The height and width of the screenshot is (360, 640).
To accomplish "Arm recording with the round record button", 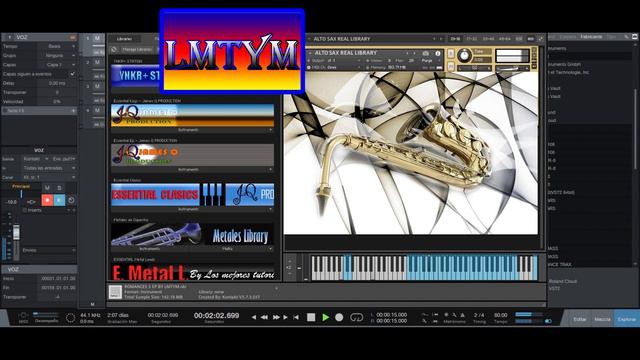I will pos(339,317).
